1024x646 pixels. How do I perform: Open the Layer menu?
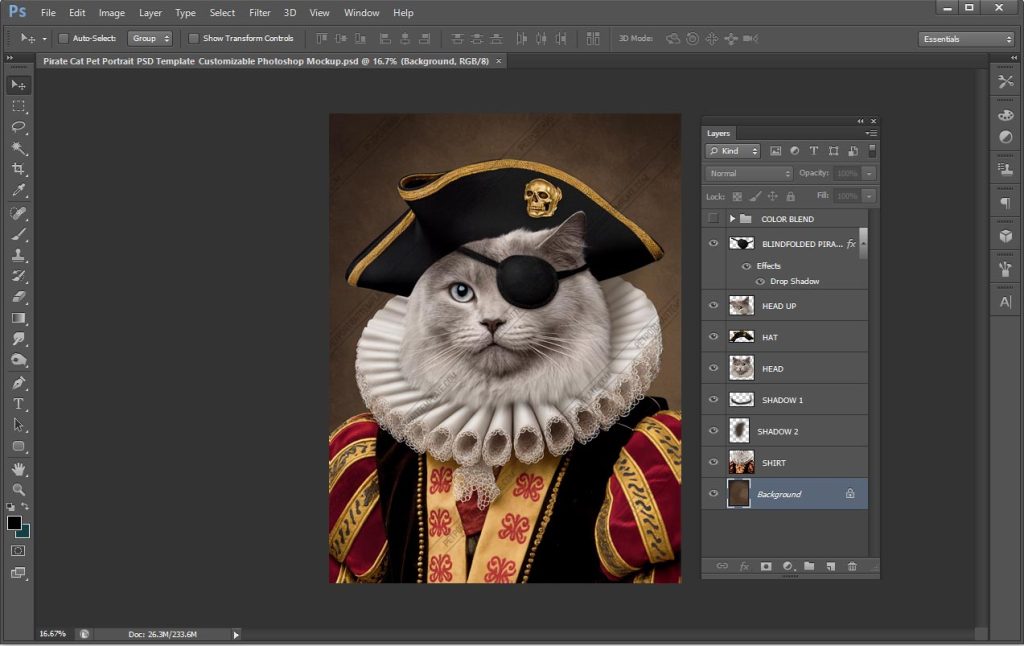(150, 13)
